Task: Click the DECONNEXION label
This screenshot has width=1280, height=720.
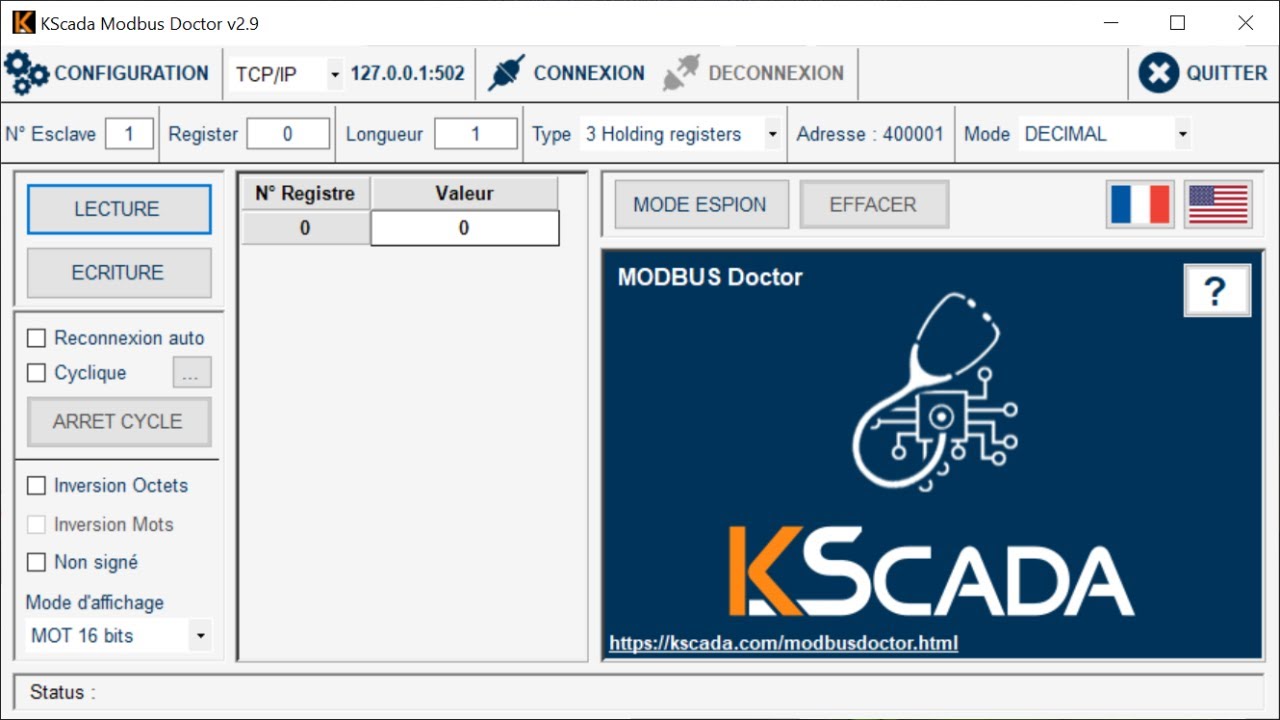Action: click(776, 73)
